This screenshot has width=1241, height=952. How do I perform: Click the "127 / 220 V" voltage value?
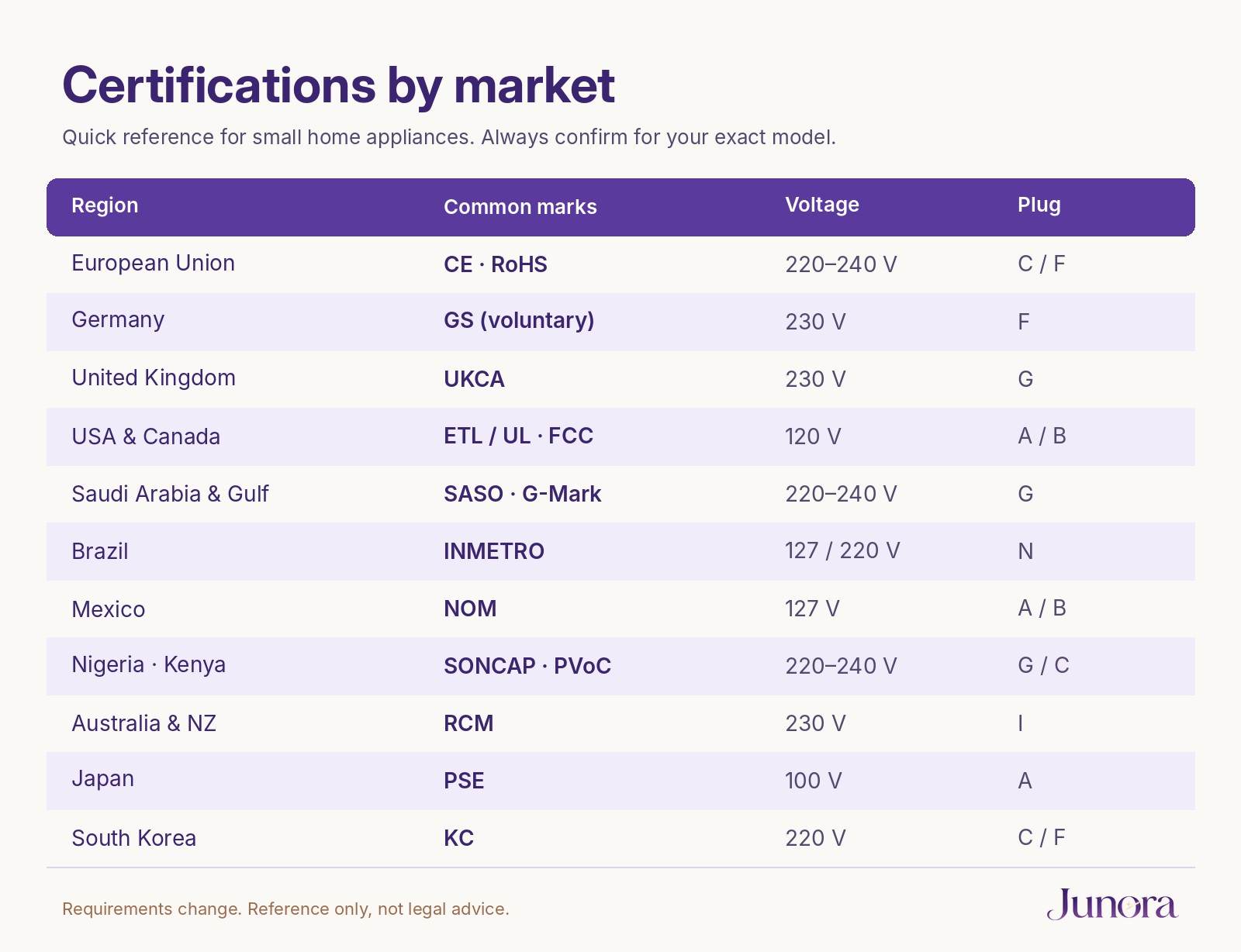[x=842, y=550]
